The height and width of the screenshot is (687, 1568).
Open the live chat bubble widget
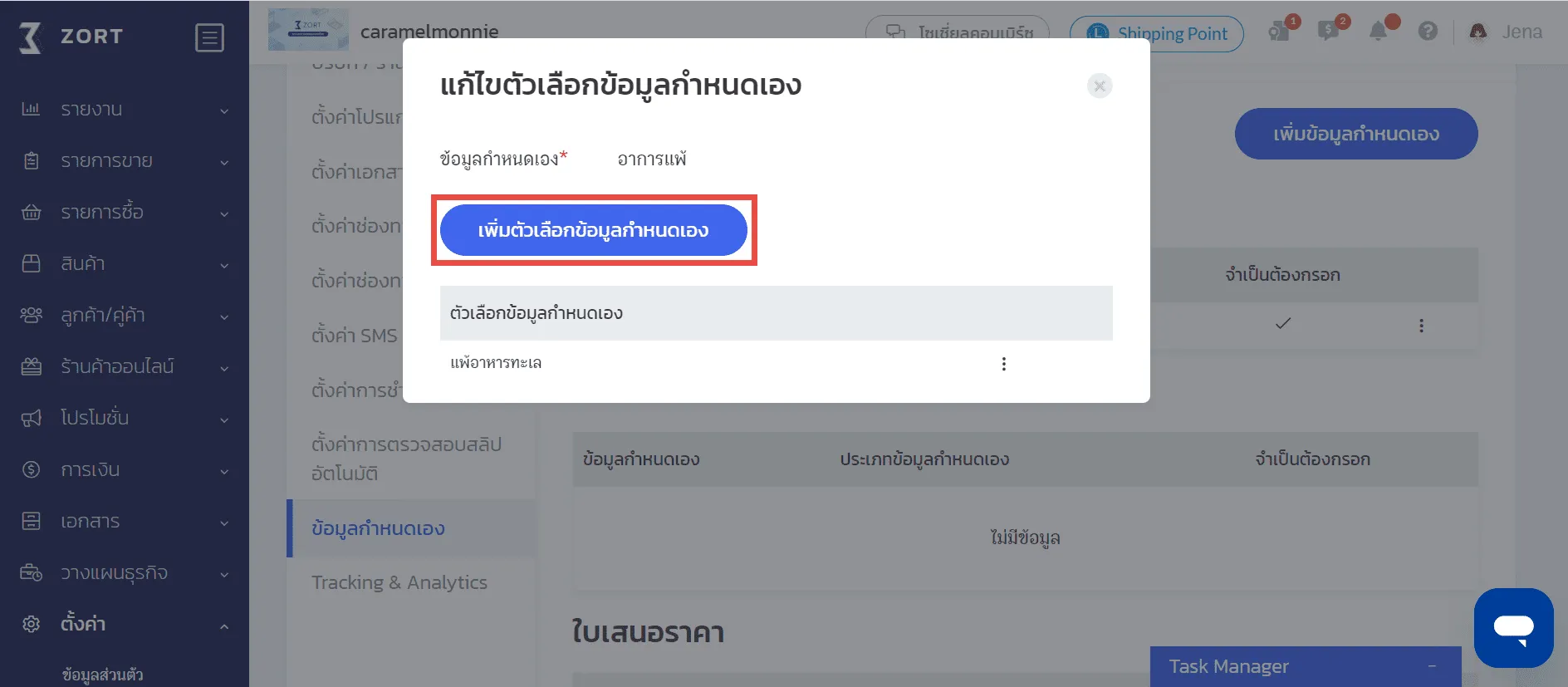(x=1513, y=627)
